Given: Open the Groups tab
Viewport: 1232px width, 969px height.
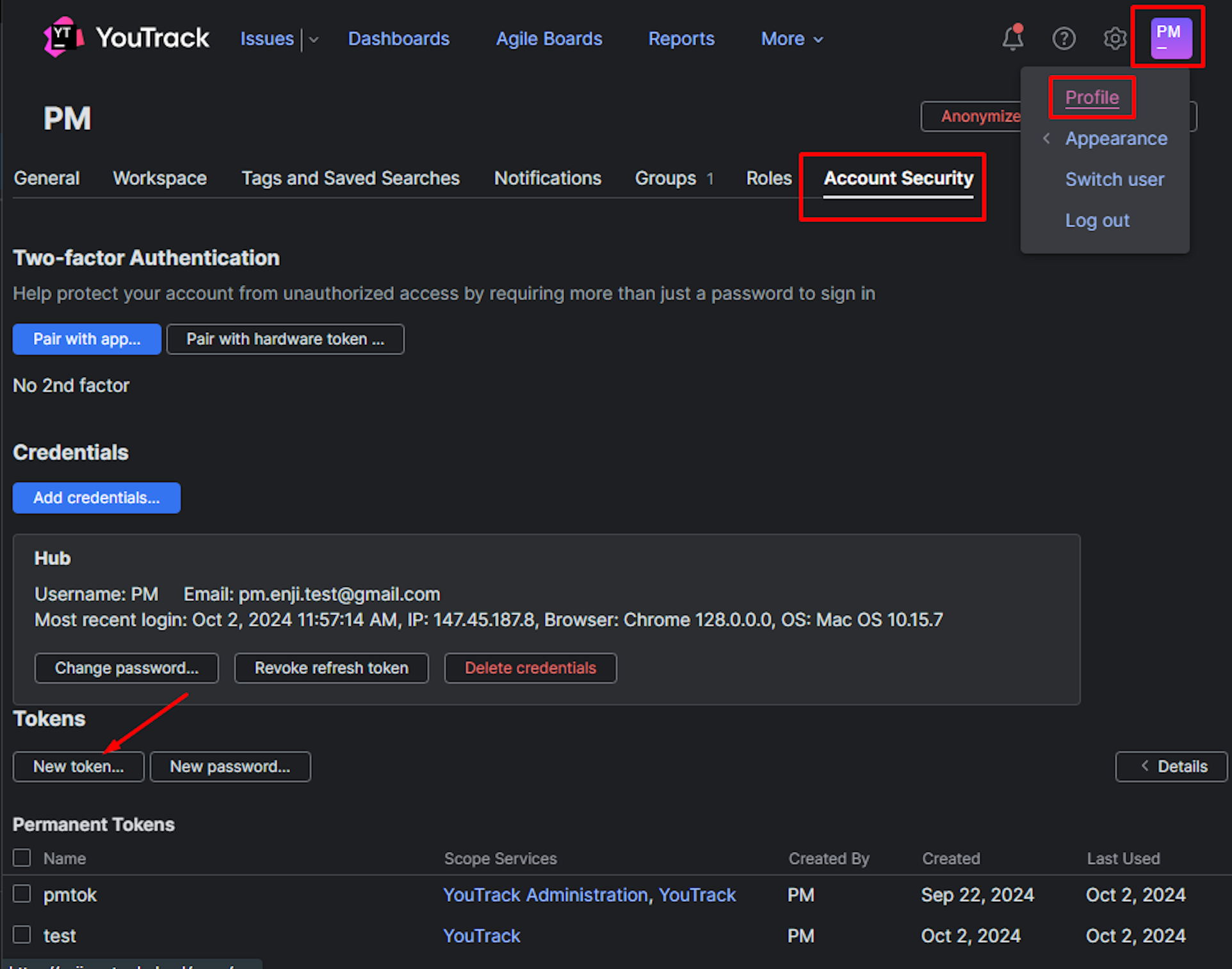Looking at the screenshot, I should [674, 178].
